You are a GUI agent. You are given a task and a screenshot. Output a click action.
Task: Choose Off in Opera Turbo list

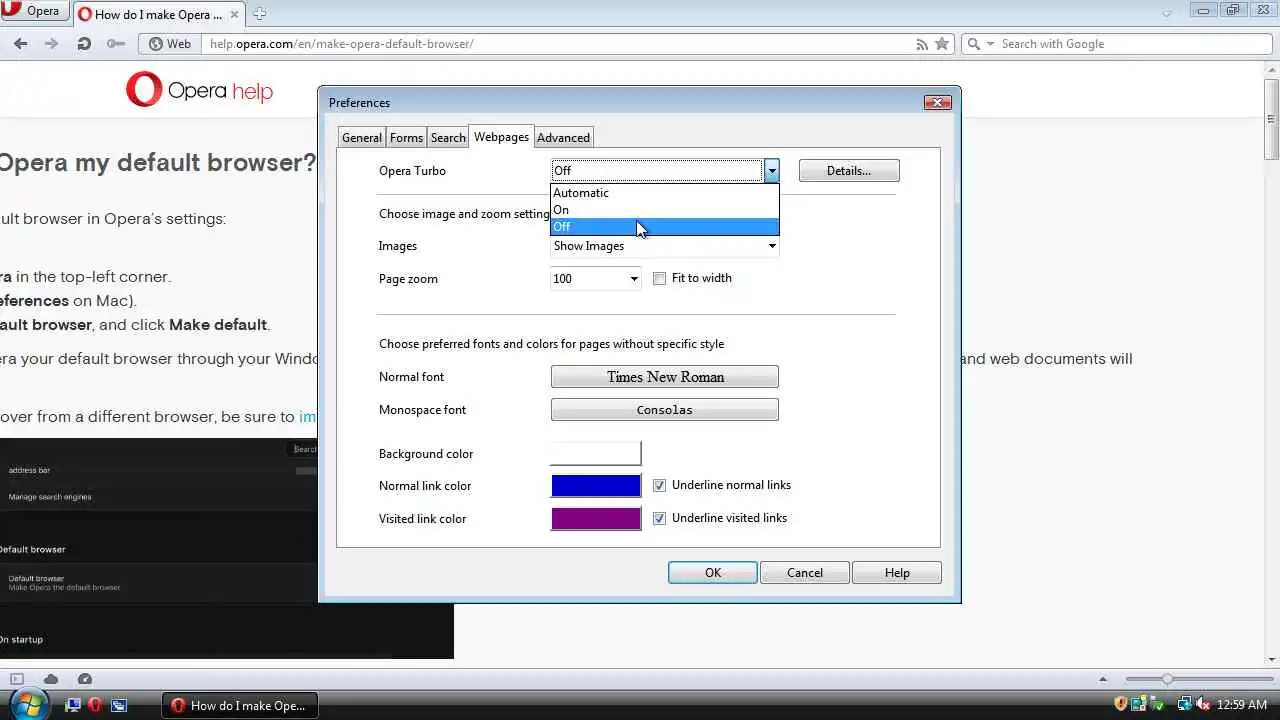pyautogui.click(x=665, y=227)
